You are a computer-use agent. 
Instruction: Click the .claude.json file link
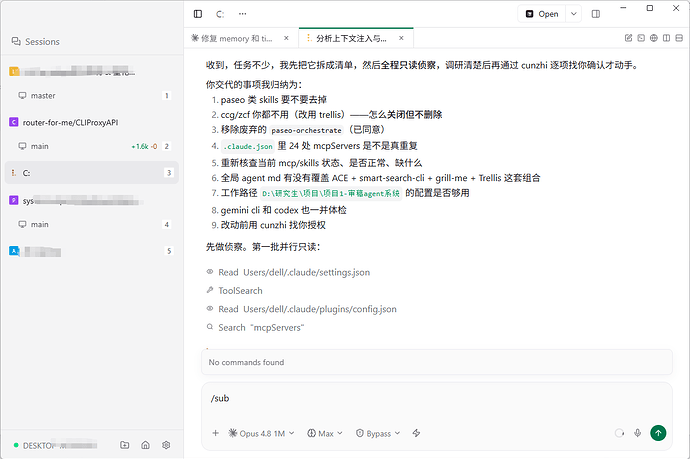(x=248, y=147)
